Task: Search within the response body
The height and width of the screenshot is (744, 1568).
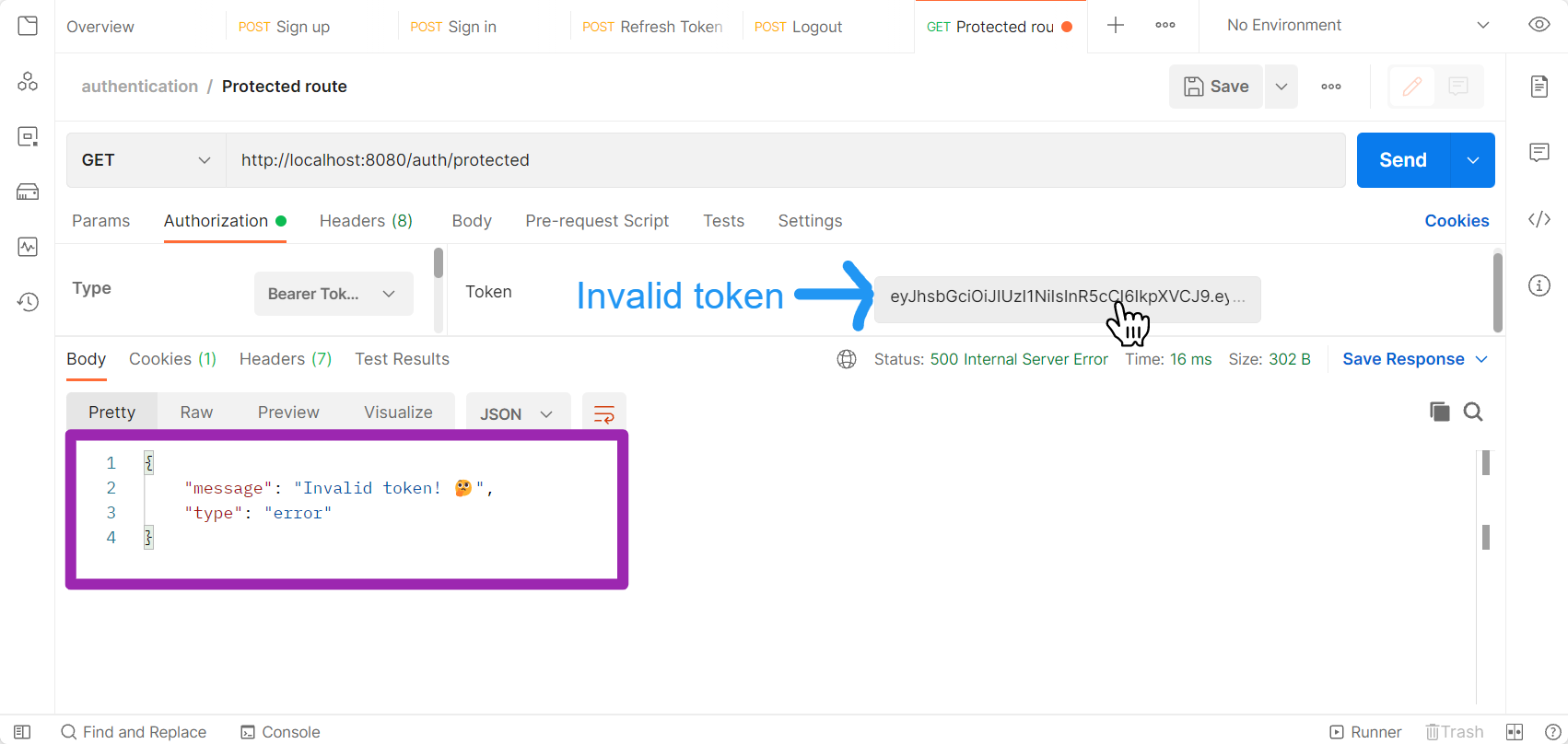Action: [1473, 412]
